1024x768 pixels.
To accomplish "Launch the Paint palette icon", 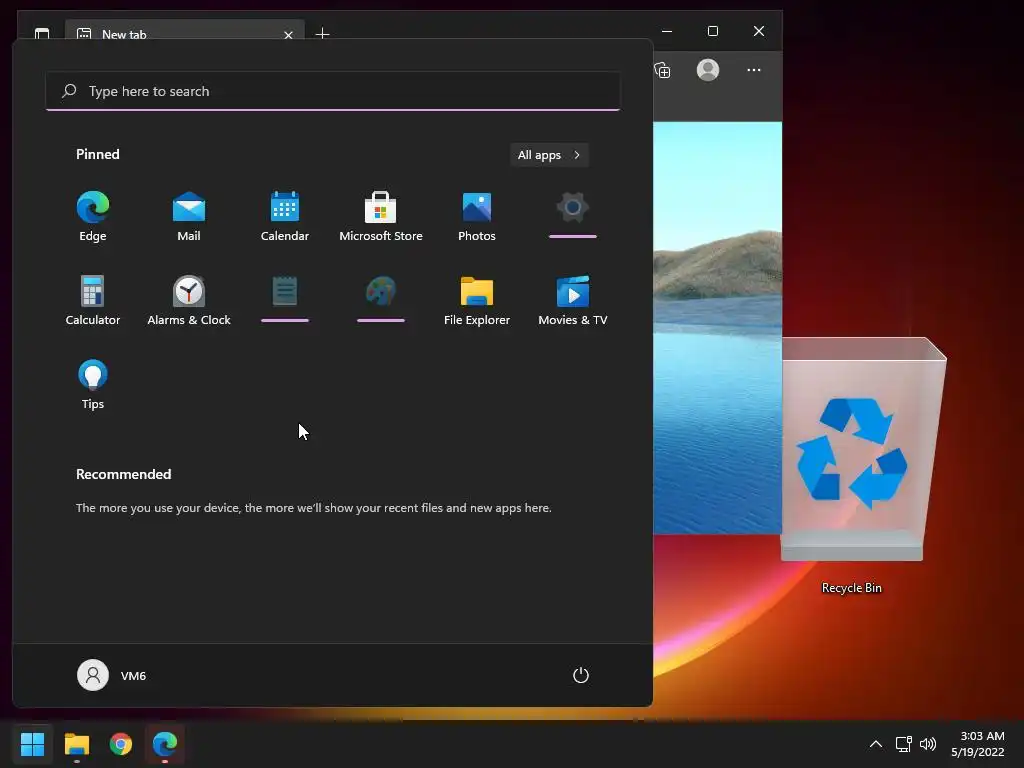I will (x=381, y=291).
